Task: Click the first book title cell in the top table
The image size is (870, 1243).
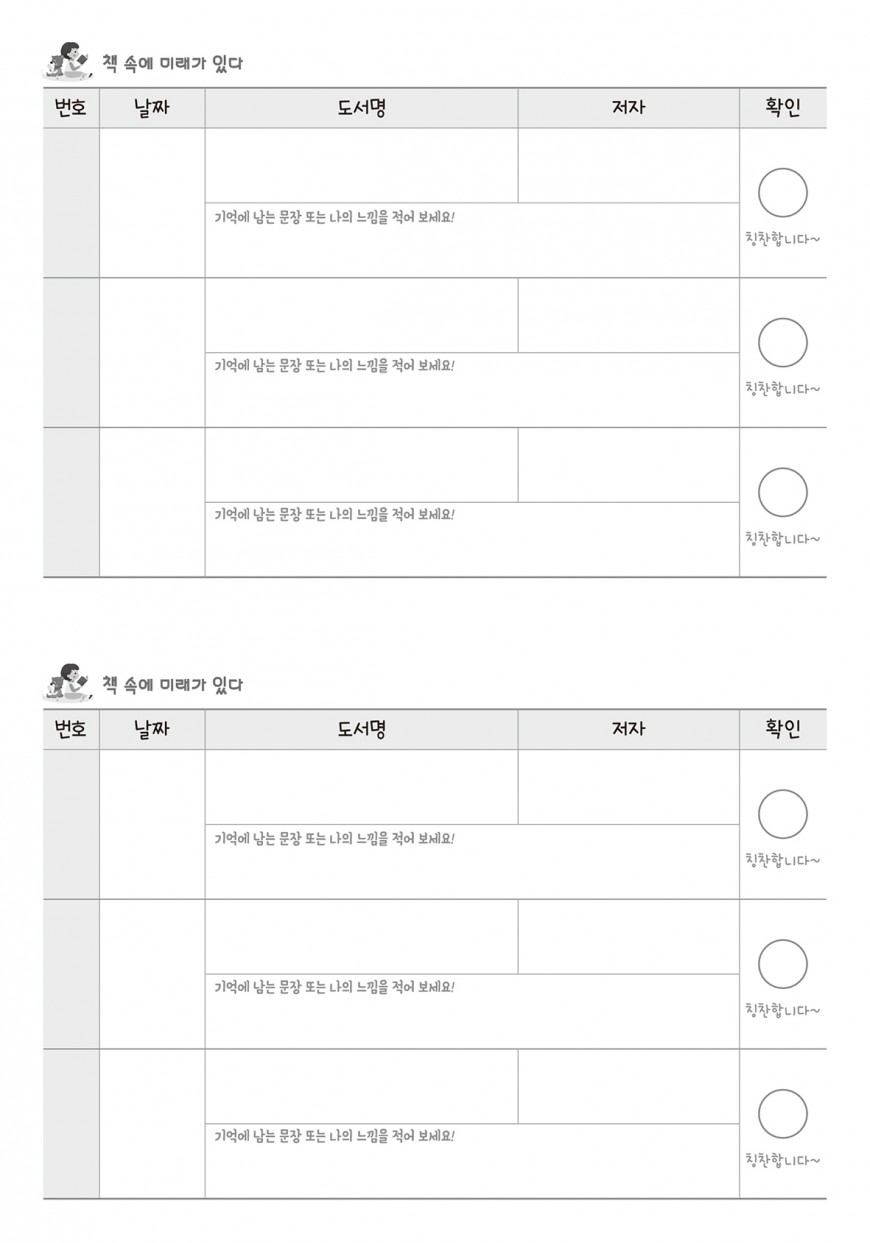Action: [x=362, y=165]
